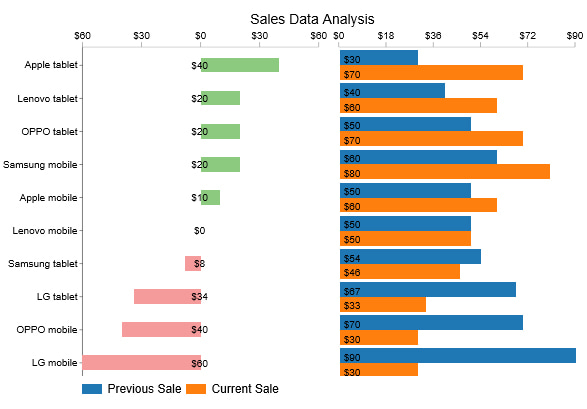The image size is (587, 409).
Task: Click the Apple mobile $10 green bar
Action: (x=210, y=198)
